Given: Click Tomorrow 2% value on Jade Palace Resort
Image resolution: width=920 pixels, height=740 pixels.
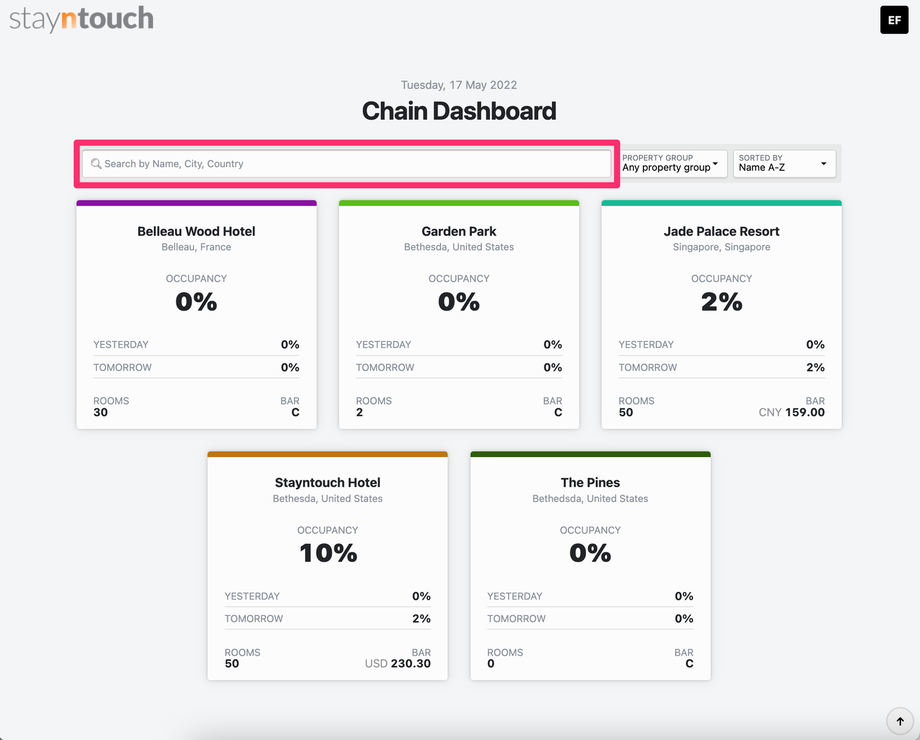Looking at the screenshot, I should [x=815, y=367].
